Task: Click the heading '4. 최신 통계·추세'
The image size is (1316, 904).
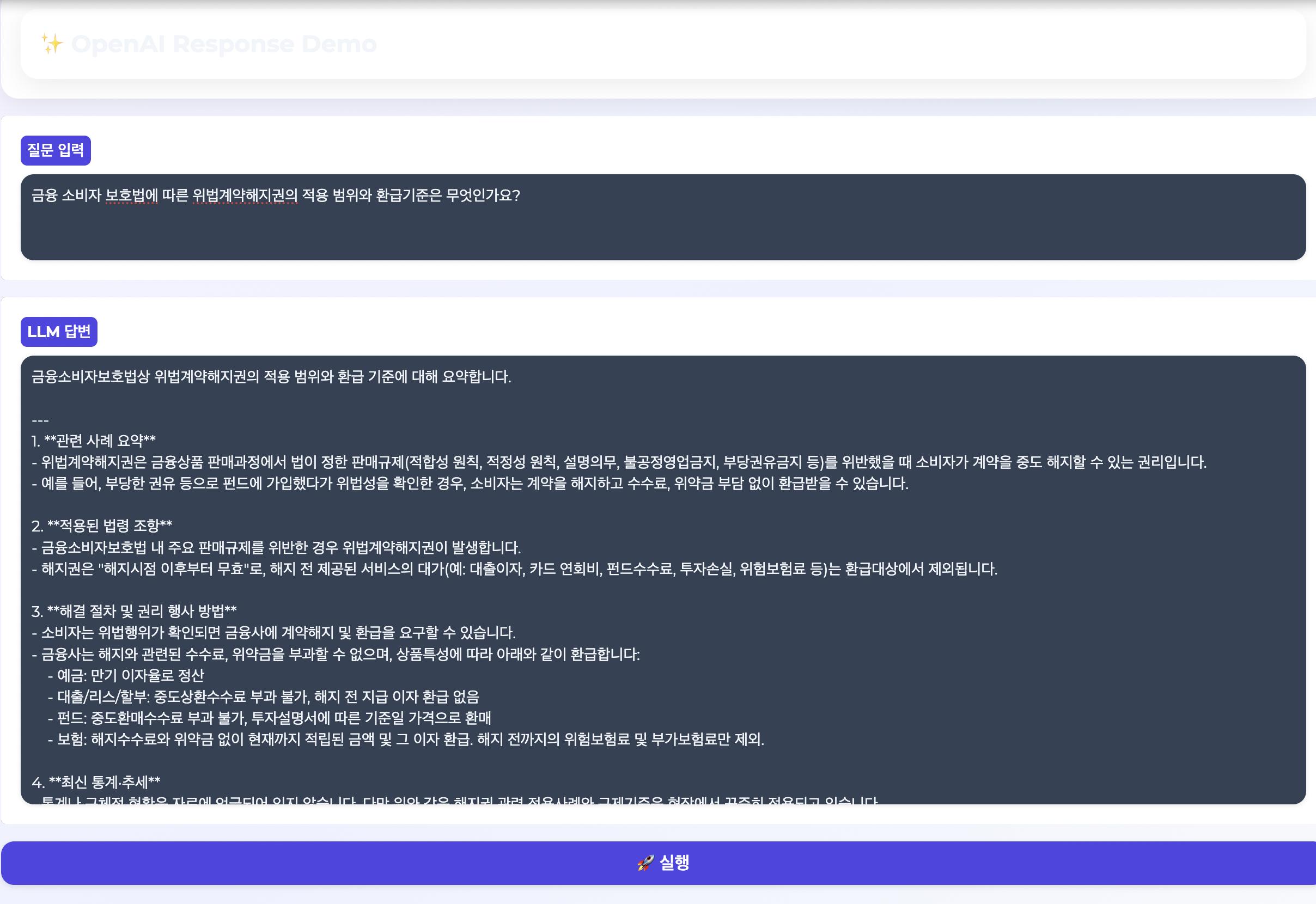Action: 96,782
